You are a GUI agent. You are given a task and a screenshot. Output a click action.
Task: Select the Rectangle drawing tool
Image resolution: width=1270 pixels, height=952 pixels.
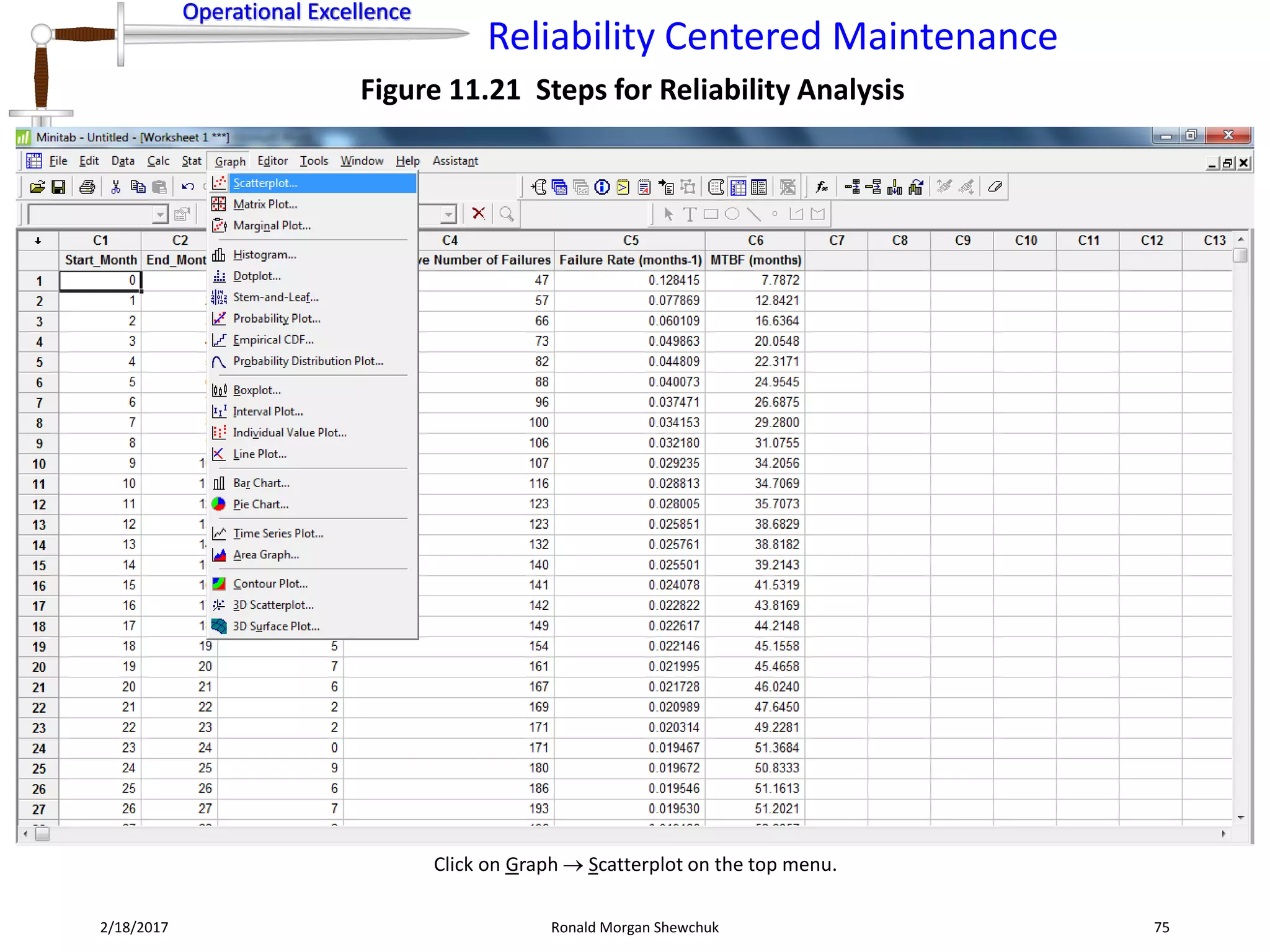[x=711, y=214]
